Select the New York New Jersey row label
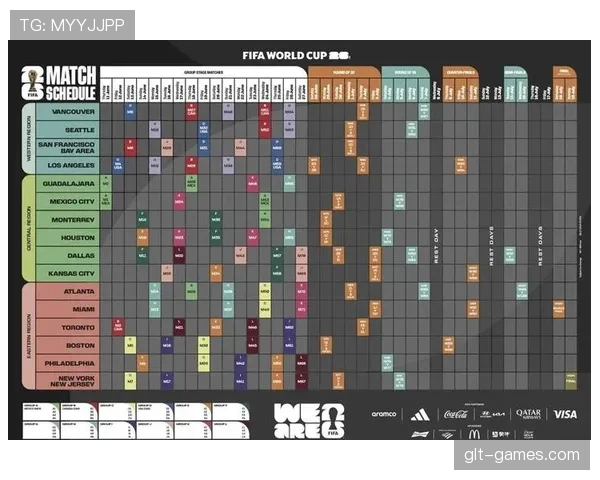Image resolution: width=600 pixels, height=480 pixels. 68,381
